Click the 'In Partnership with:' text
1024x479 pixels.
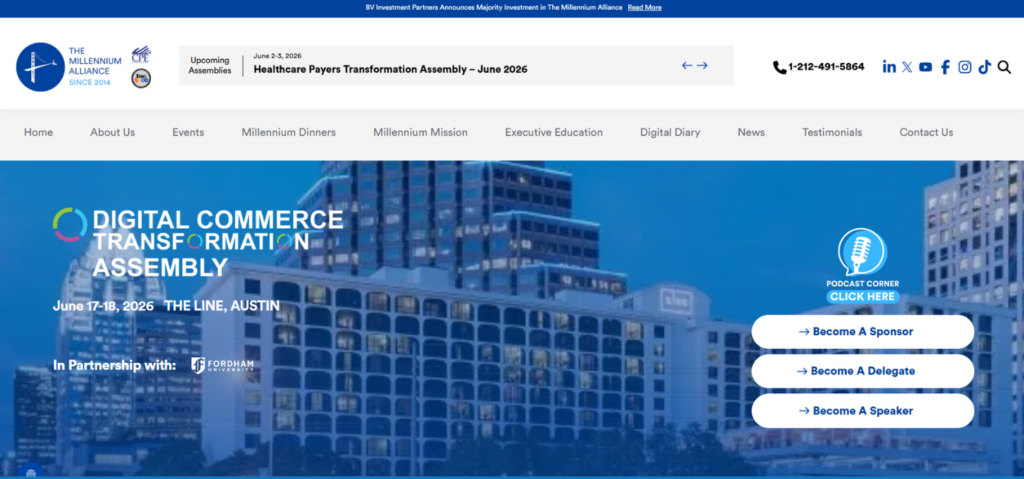point(114,365)
